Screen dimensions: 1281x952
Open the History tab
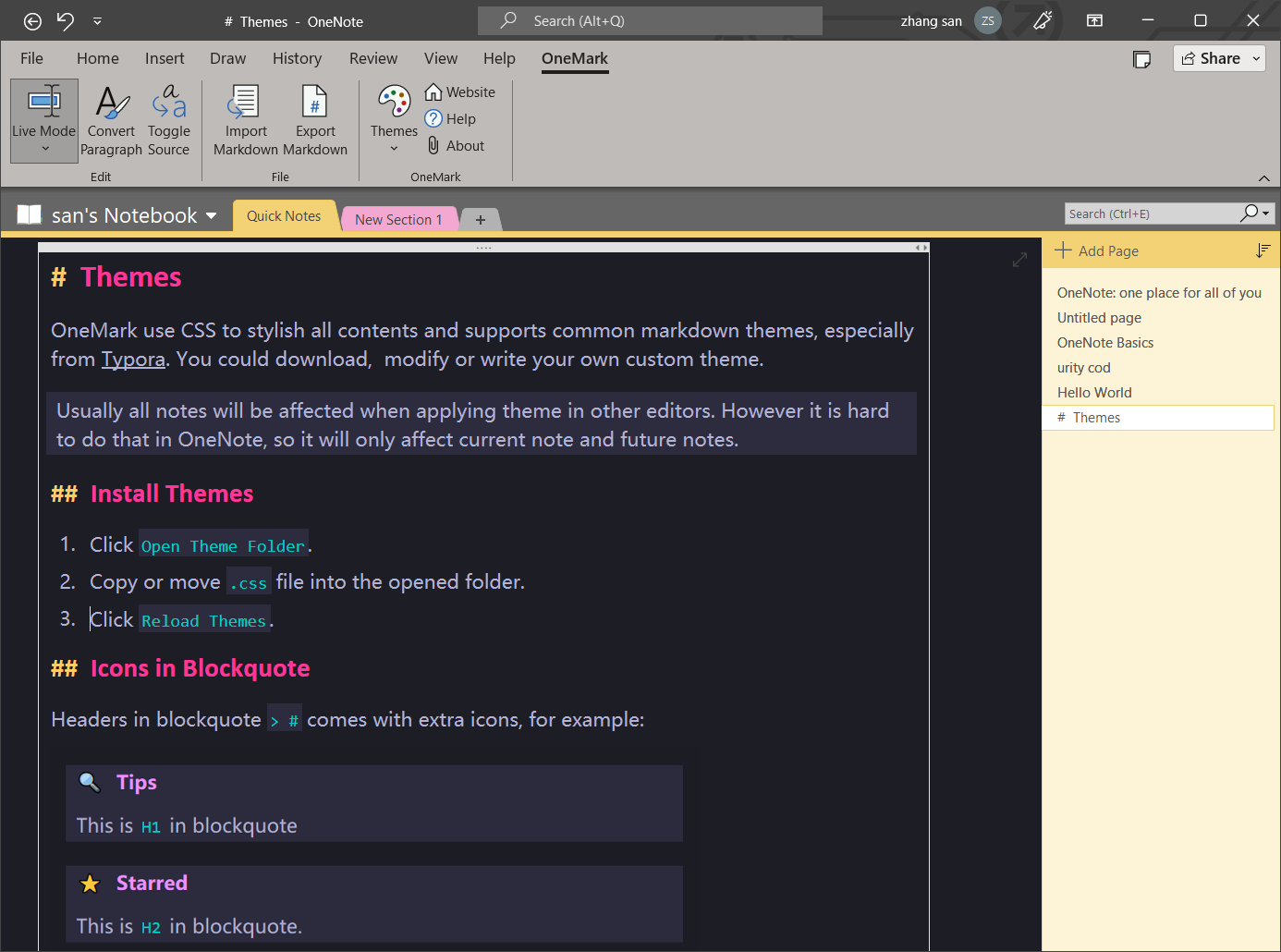coord(297,58)
